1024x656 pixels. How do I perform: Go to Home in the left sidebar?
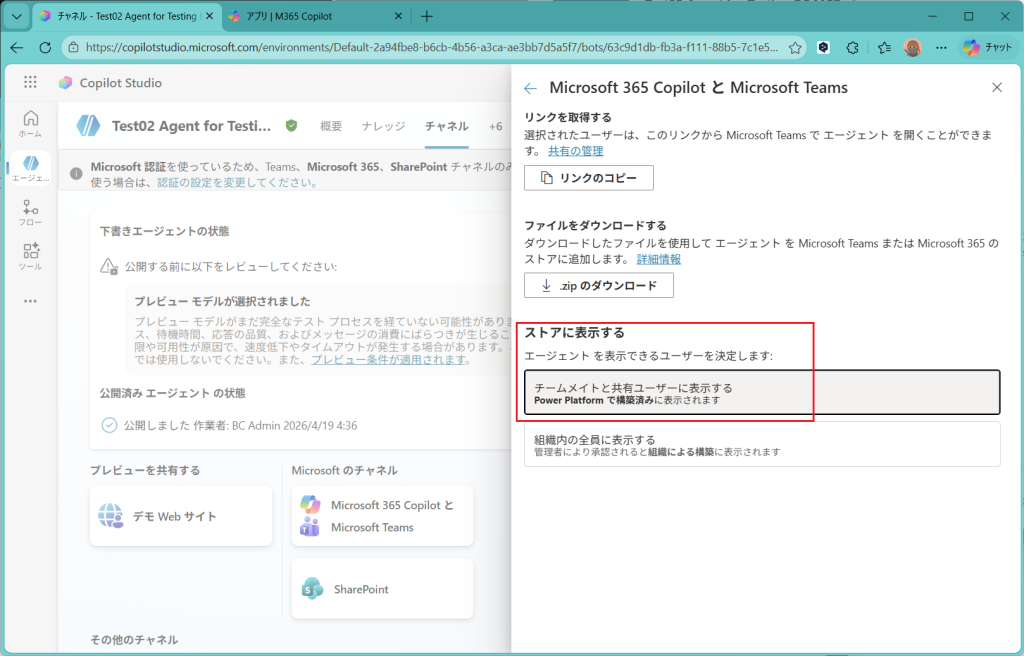pyautogui.click(x=30, y=123)
